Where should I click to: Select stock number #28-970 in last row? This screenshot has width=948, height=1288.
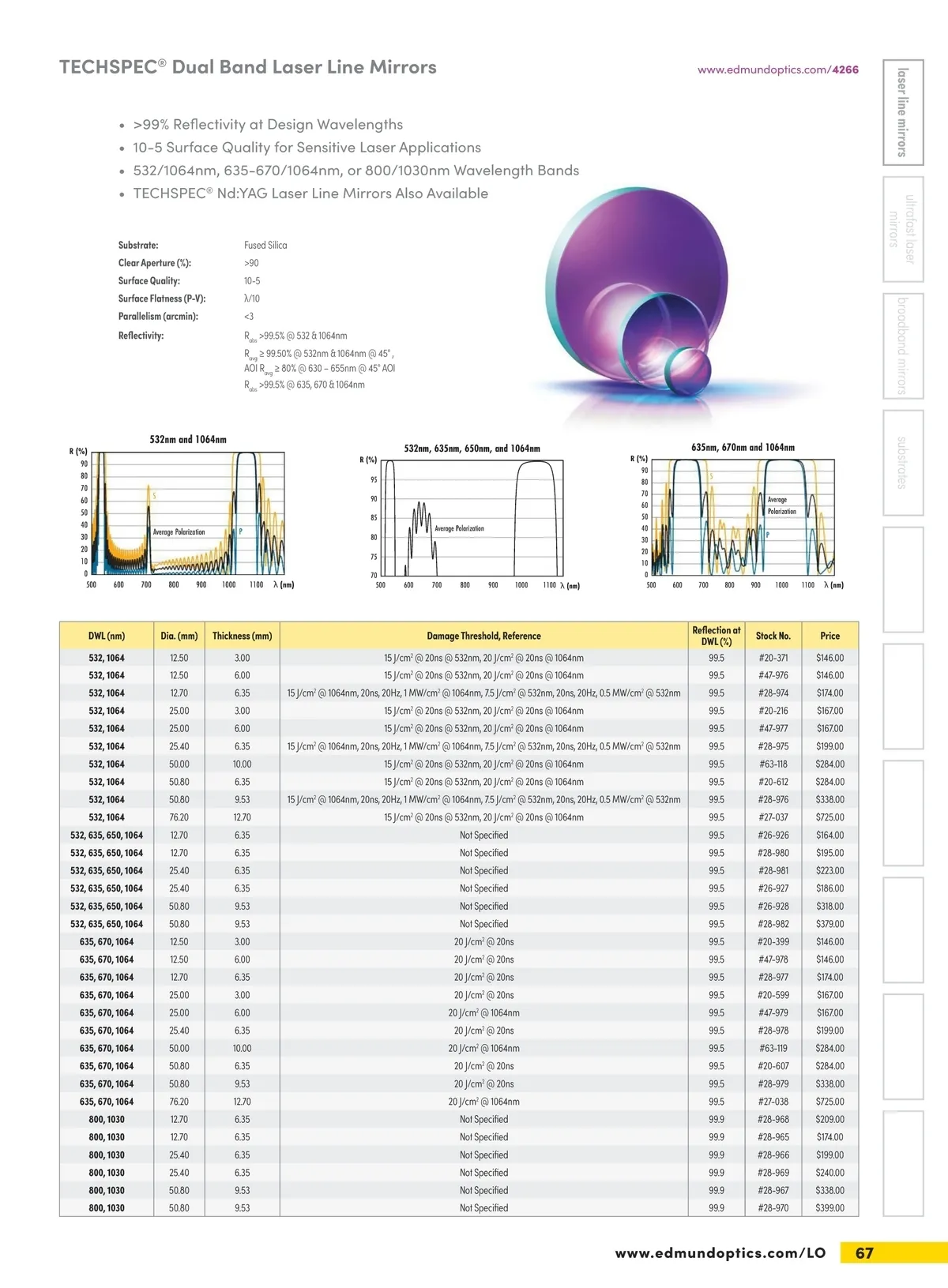(773, 1208)
